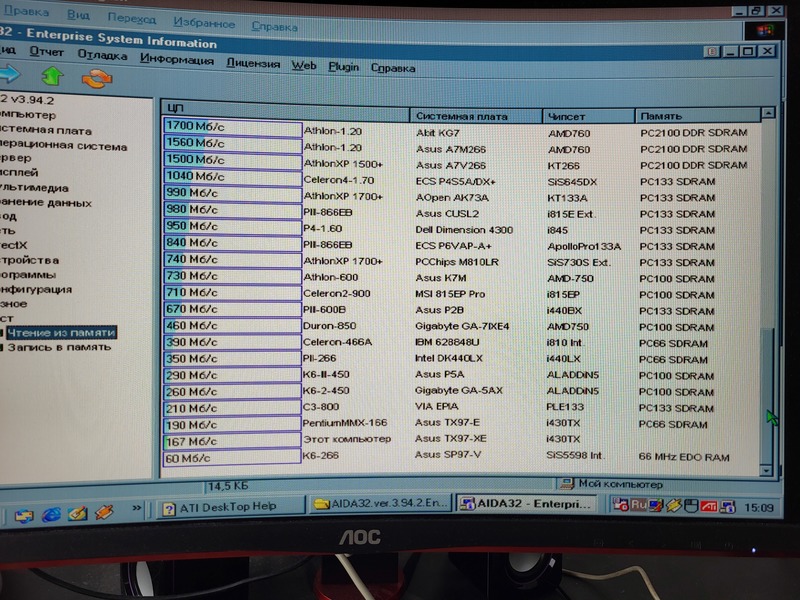Click the green up arrow toolbar icon

pos(52,76)
